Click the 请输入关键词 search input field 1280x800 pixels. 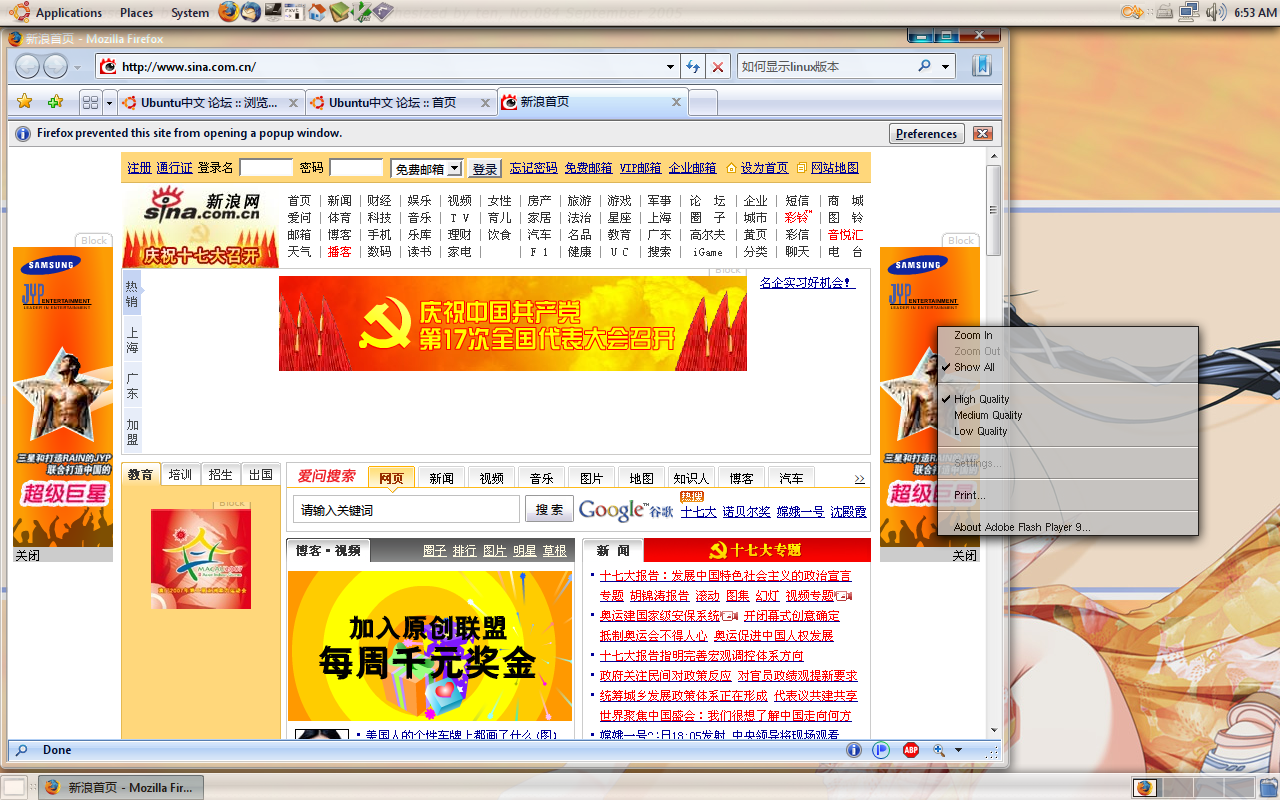click(x=406, y=510)
